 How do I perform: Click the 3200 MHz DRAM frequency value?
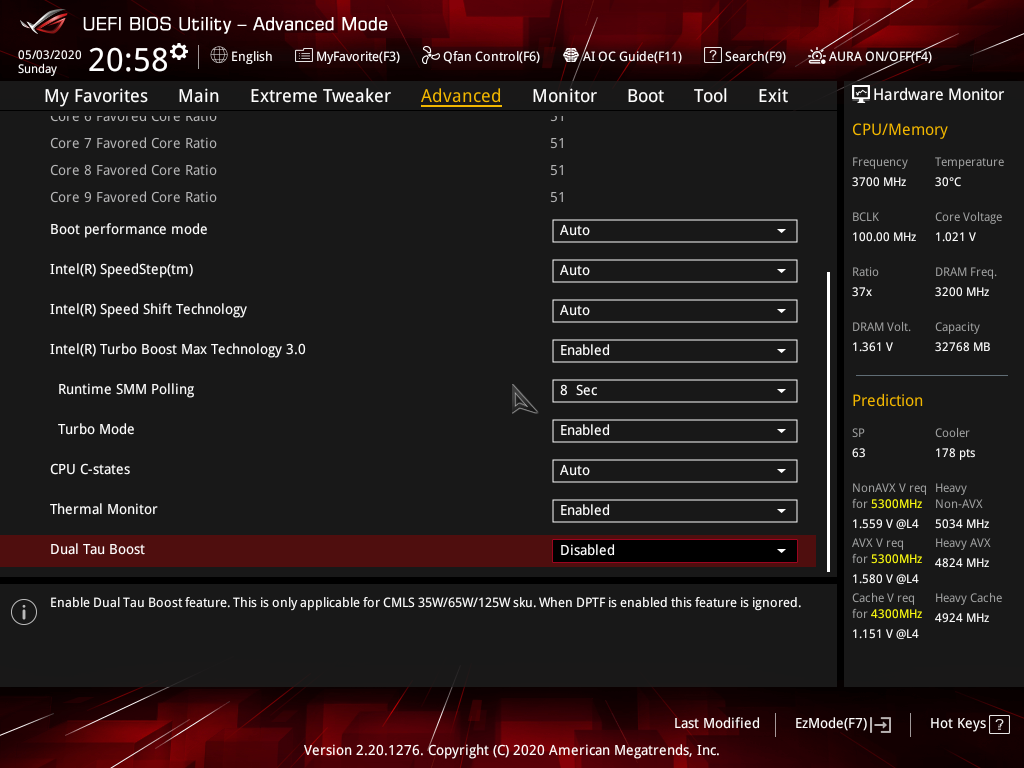962,292
